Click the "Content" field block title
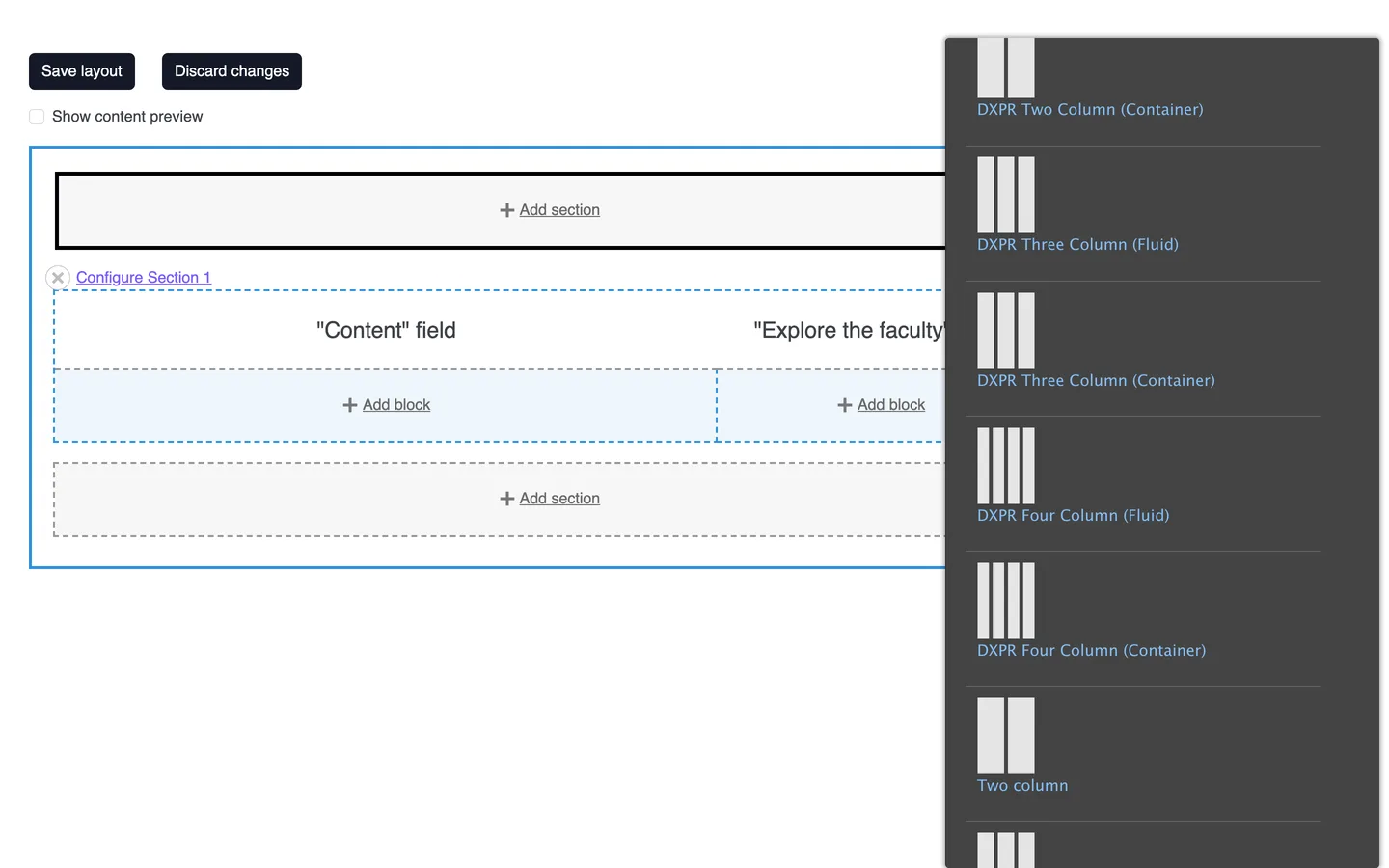Viewport: 1389px width, 868px height. [386, 330]
